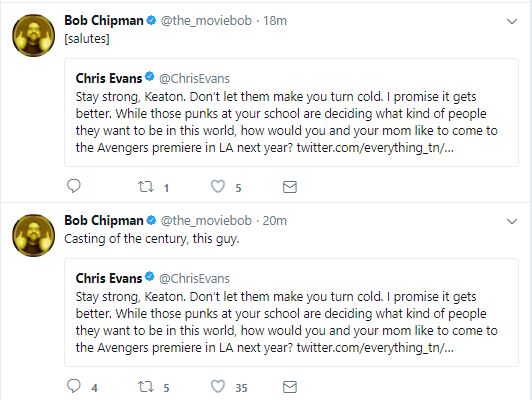Open the 20m tweet's options chevron
This screenshot has height=400, width=532.
point(512,222)
